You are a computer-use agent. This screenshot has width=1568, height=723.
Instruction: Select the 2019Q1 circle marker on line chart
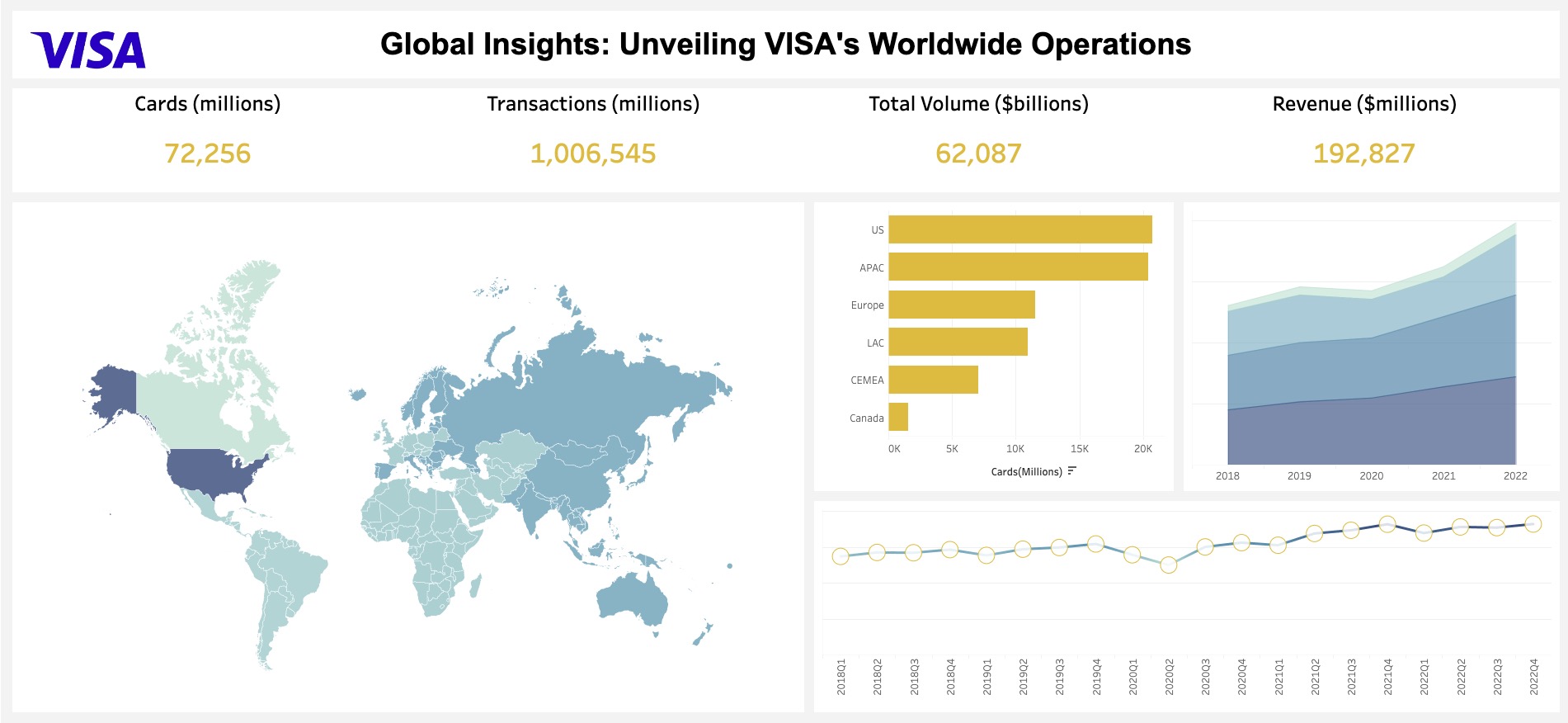(x=986, y=555)
